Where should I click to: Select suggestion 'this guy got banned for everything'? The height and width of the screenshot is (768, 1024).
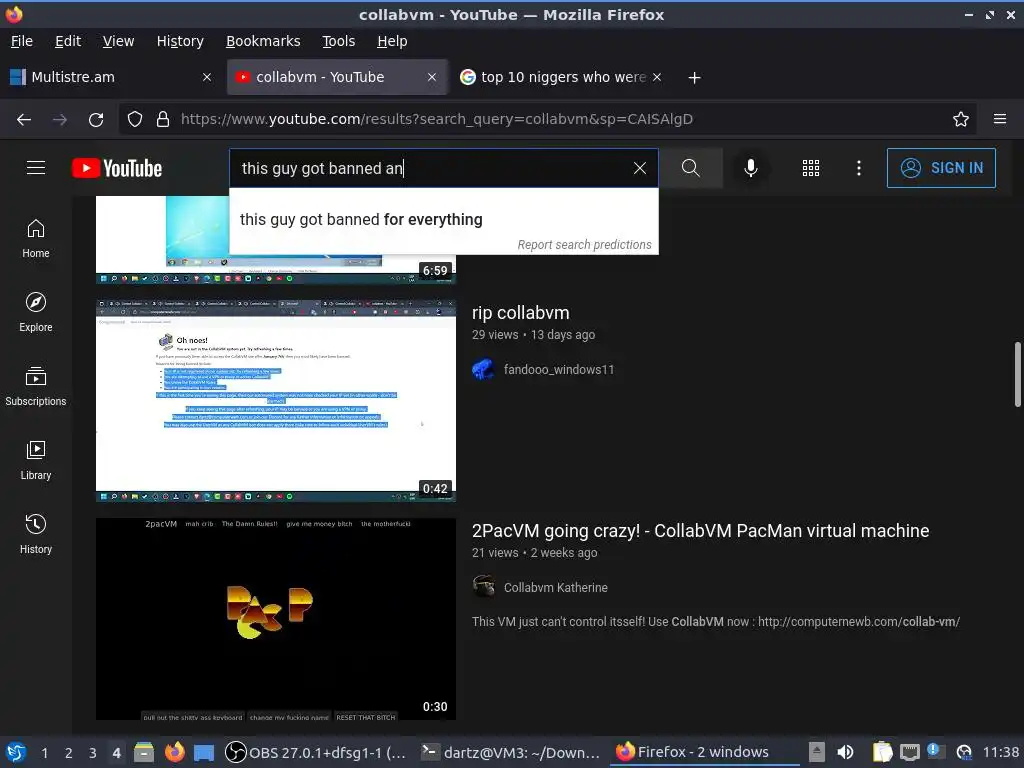pyautogui.click(x=443, y=219)
